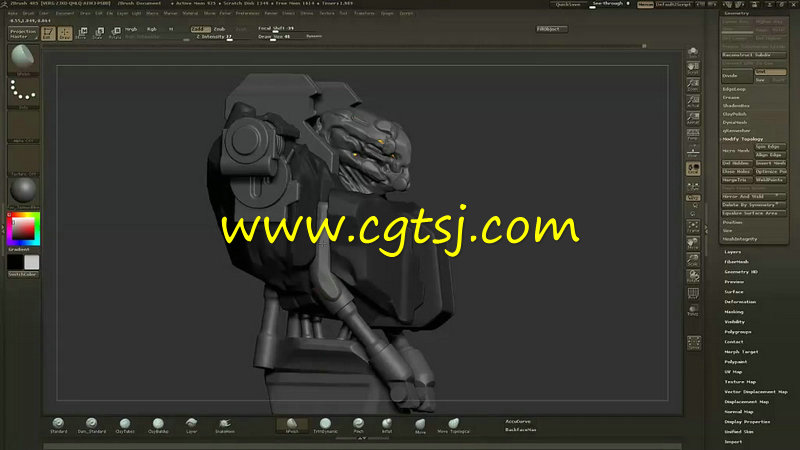Viewport: 800px width, 450px height.
Task: Toggle the Zsub mode
Action: (x=219, y=30)
